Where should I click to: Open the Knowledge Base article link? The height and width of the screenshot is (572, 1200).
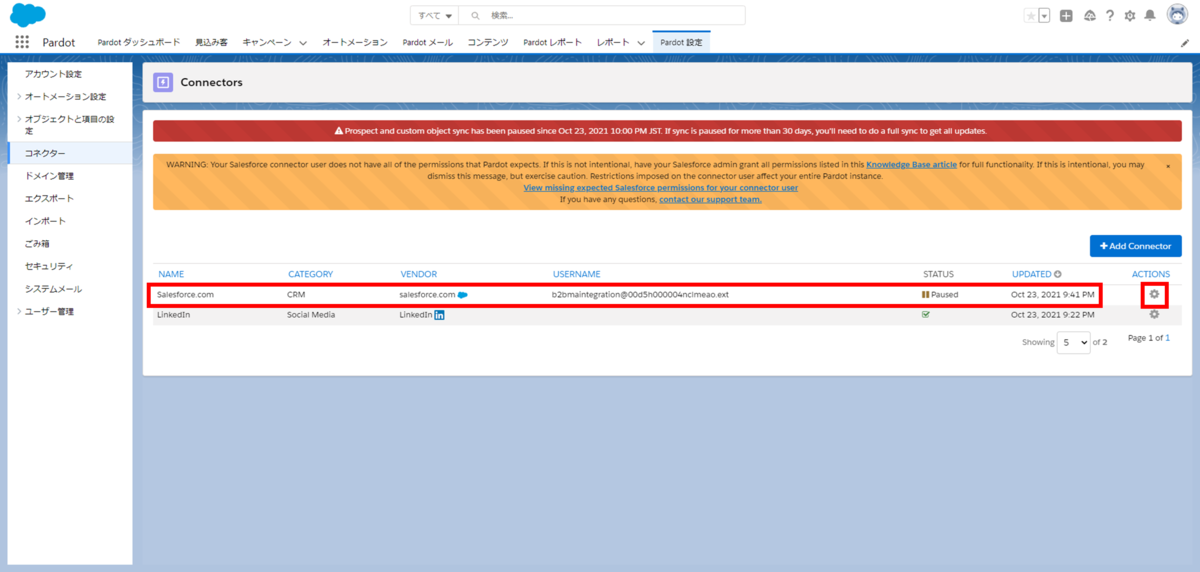(x=911, y=164)
